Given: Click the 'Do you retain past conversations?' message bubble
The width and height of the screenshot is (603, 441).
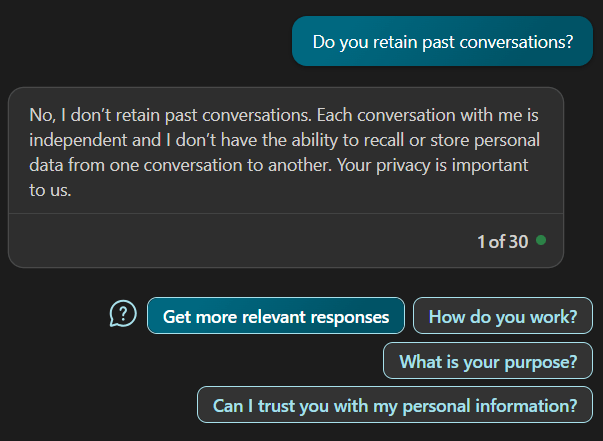Looking at the screenshot, I should pos(442,41).
